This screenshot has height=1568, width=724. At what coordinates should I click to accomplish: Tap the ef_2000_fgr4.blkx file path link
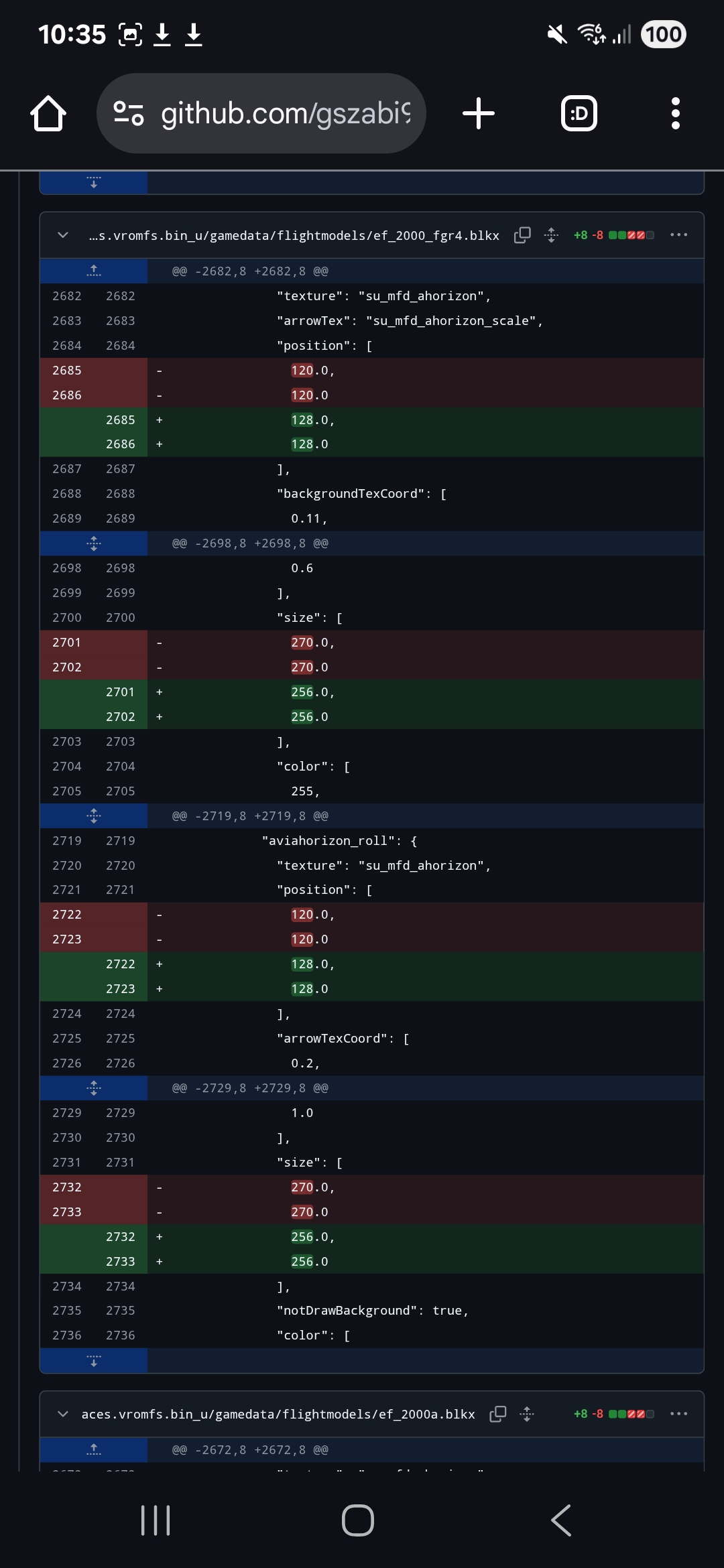tap(294, 236)
